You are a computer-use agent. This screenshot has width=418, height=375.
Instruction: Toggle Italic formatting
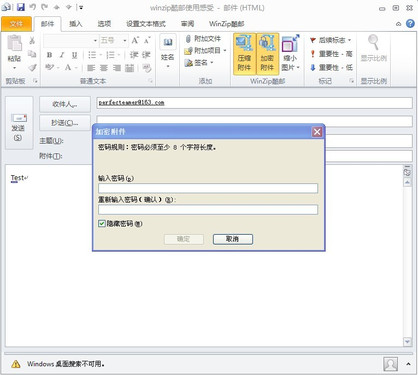(62, 55)
